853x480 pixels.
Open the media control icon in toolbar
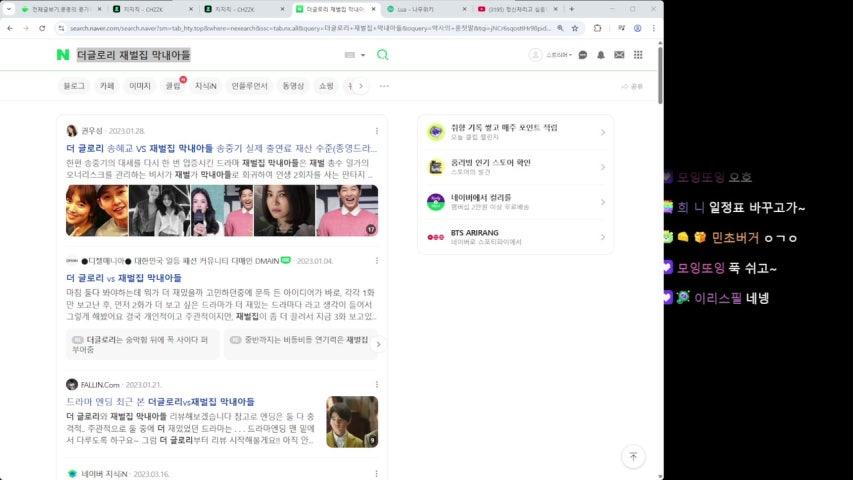[x=621, y=28]
